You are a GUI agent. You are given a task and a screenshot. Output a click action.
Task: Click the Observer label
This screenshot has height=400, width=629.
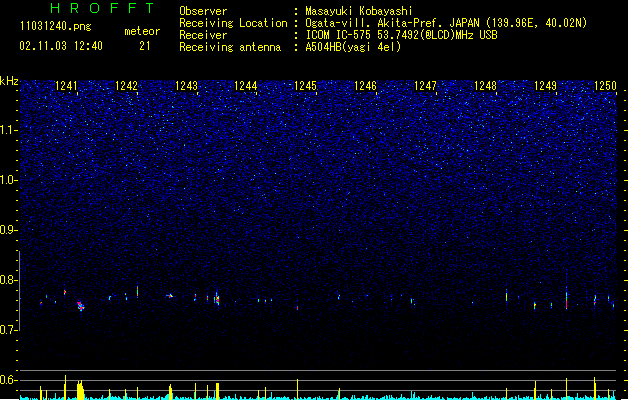point(203,11)
